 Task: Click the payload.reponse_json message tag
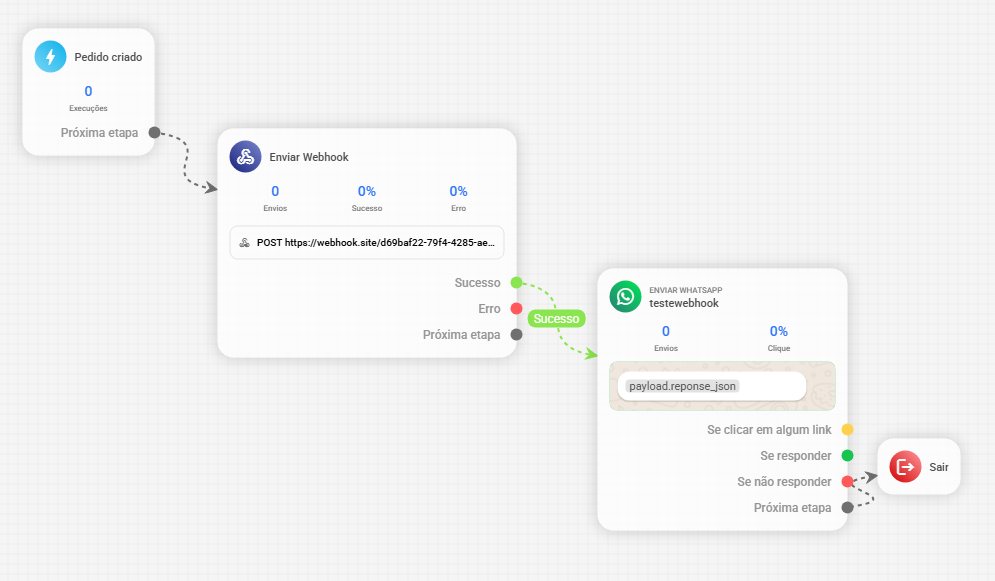pyautogui.click(x=682, y=386)
